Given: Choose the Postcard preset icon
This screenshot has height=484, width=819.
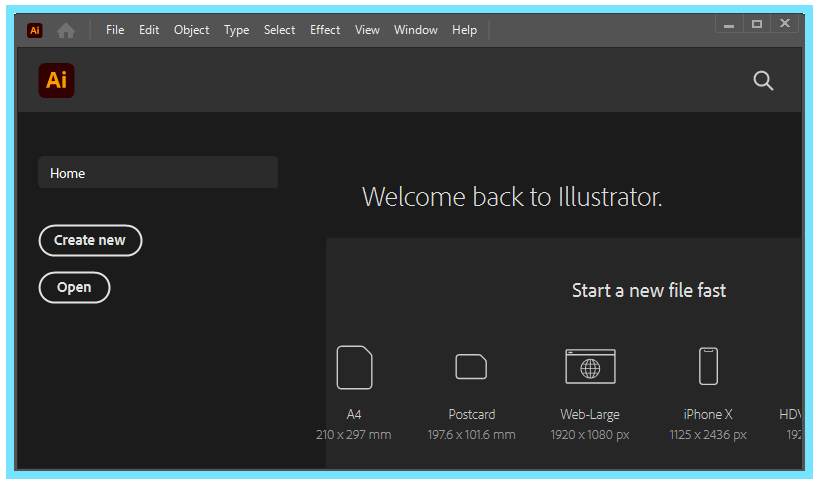Looking at the screenshot, I should pyautogui.click(x=471, y=366).
